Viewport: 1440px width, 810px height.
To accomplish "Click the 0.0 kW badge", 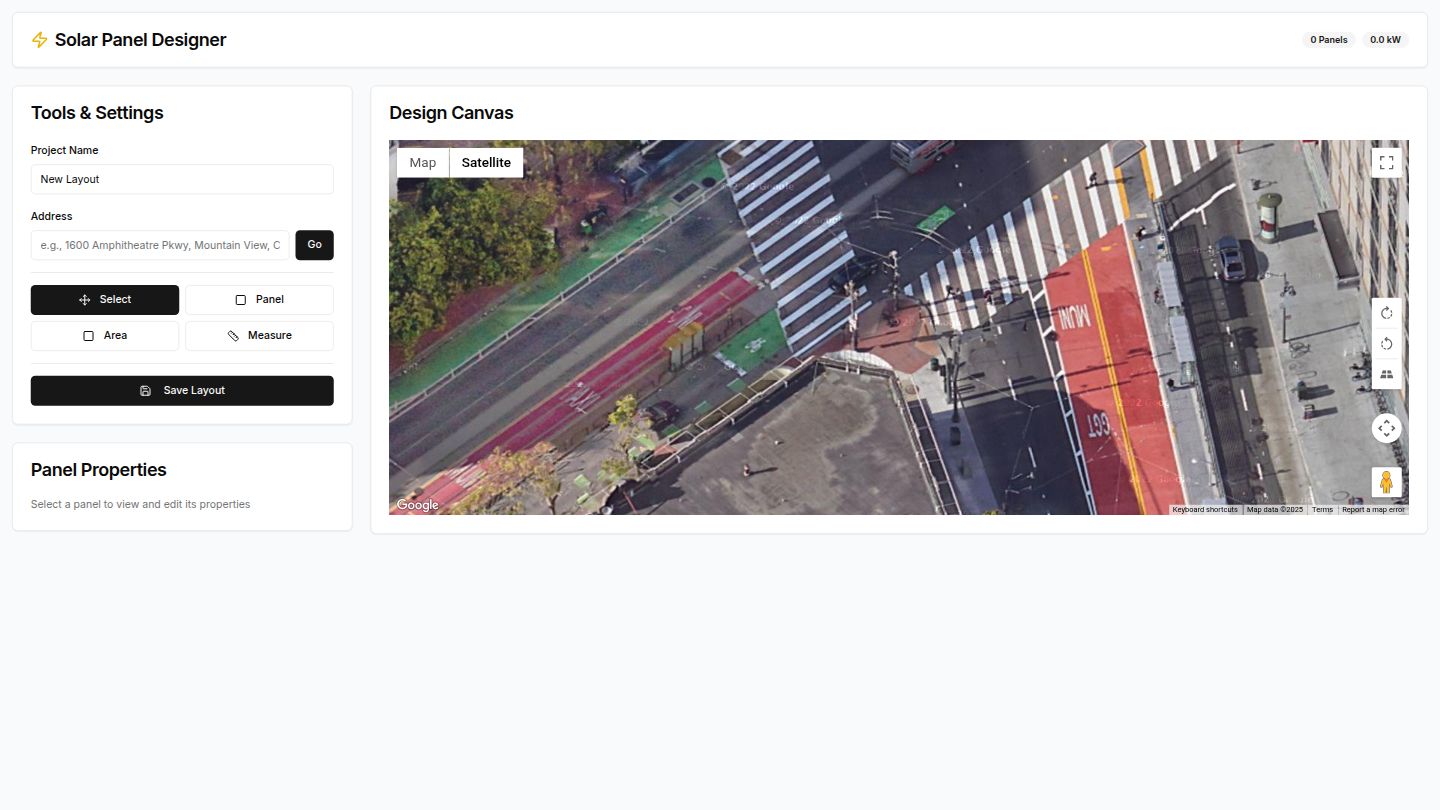I will click(1385, 40).
